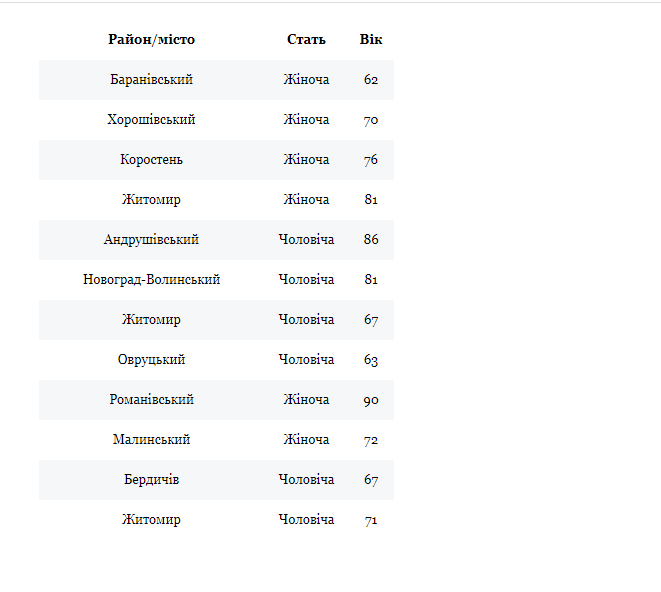Screen dimensions: 661x592
Task: Click the Вік column header
Action: [x=371, y=40]
